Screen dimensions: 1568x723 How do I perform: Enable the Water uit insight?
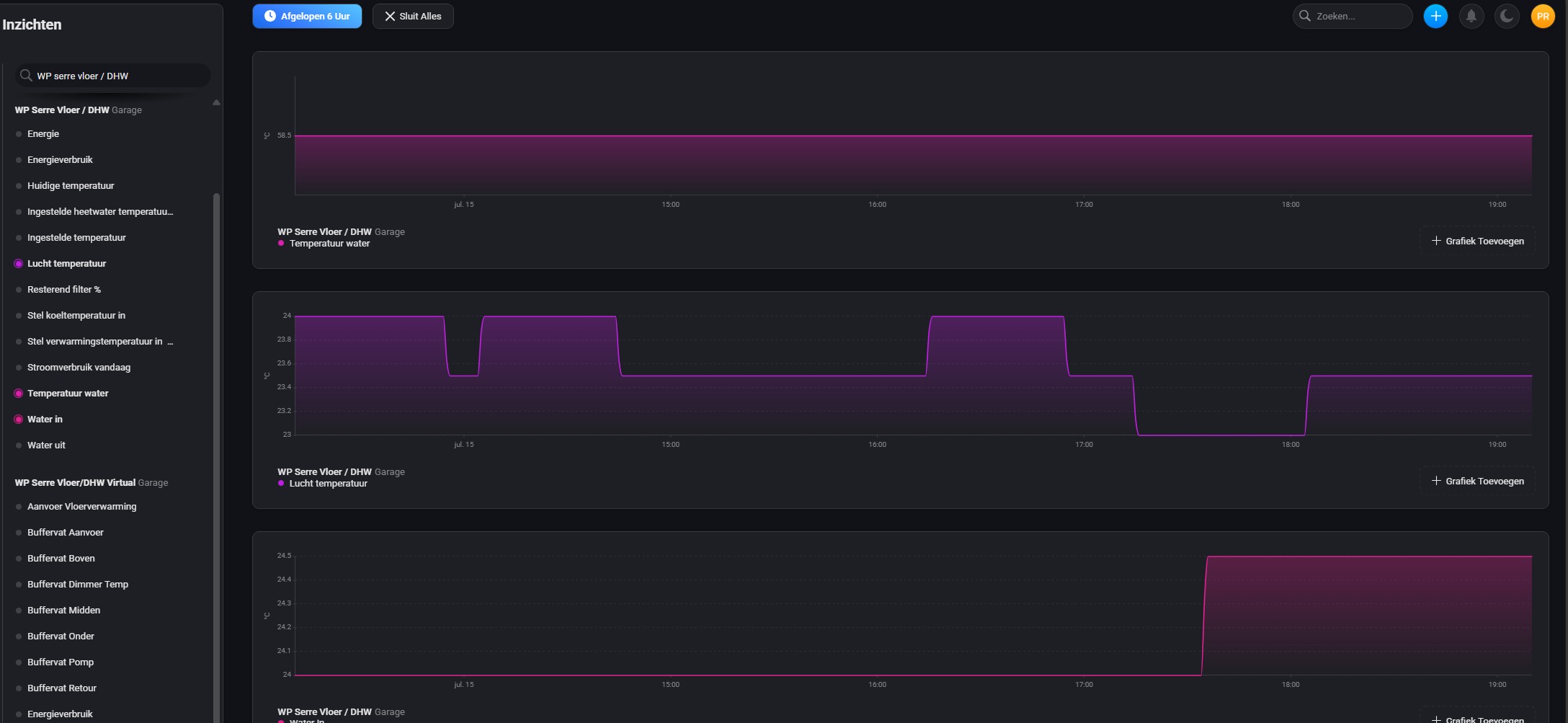46,445
